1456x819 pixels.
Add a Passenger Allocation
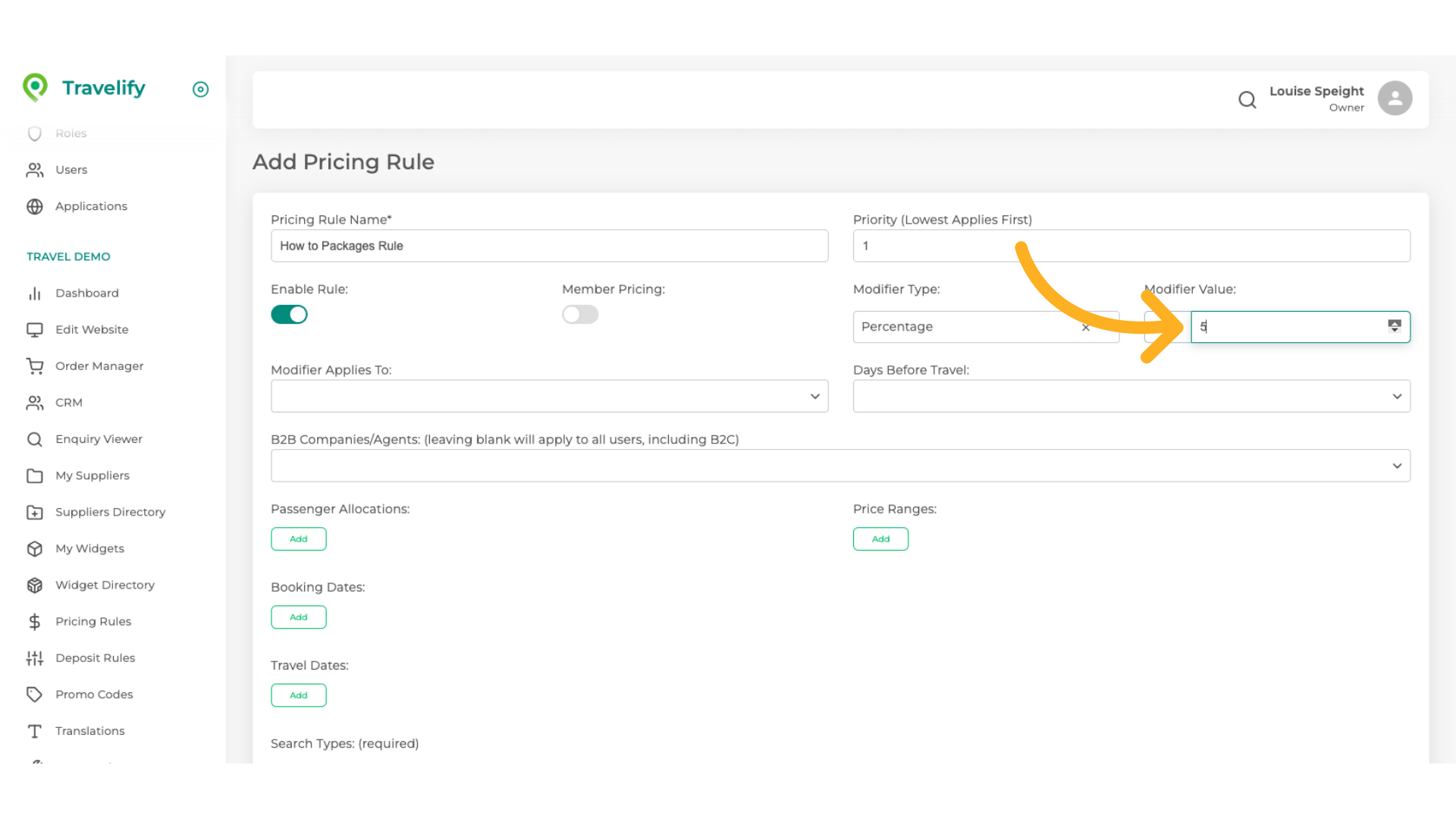click(x=299, y=539)
